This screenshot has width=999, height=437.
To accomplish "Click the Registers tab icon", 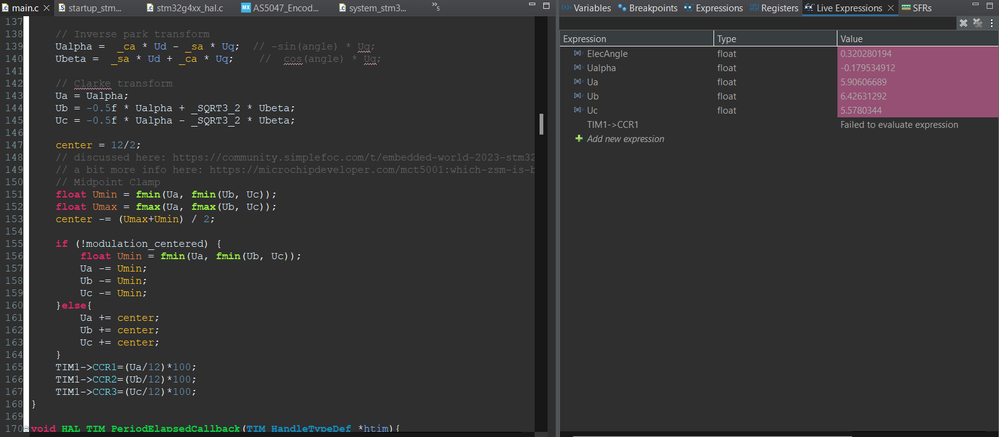I will [754, 8].
